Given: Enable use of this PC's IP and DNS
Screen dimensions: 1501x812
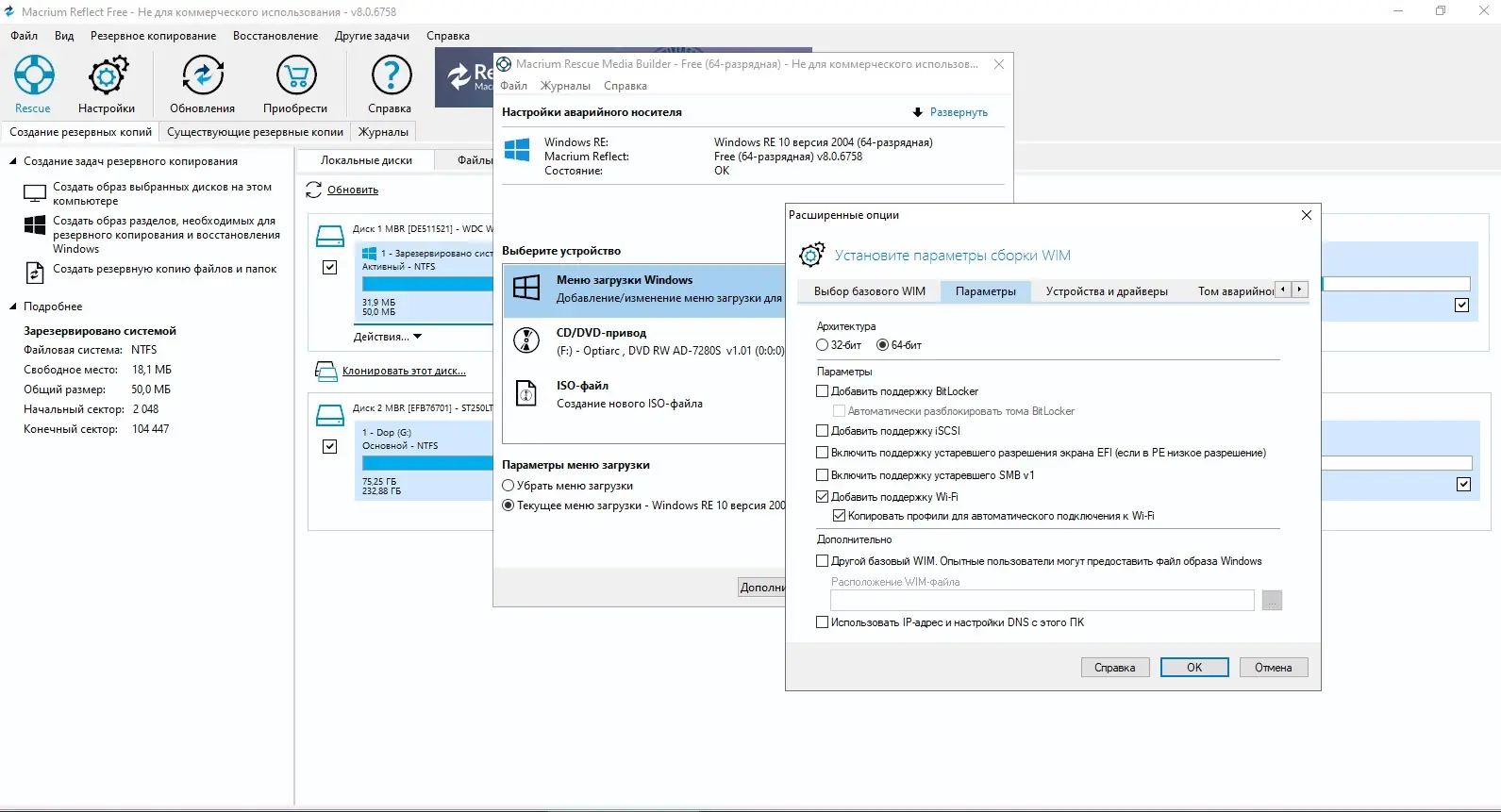Looking at the screenshot, I should click(x=822, y=622).
